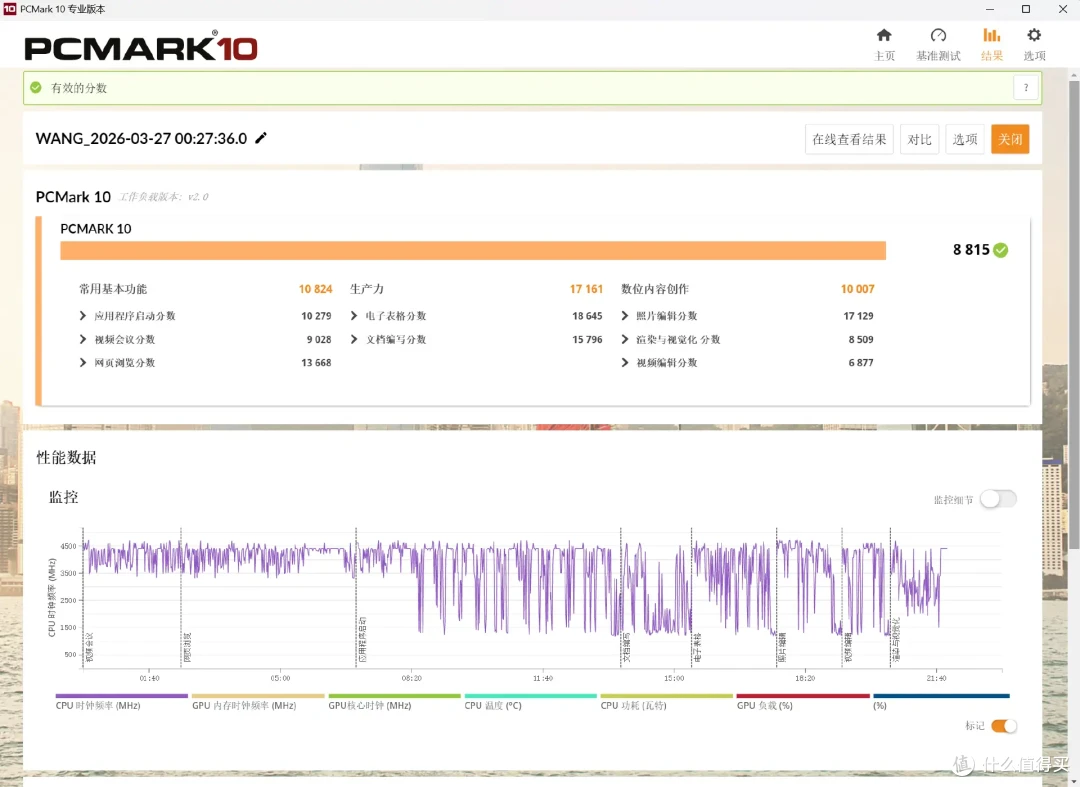
Task: Select the CPU temperature (°C) legend bar
Action: [530, 696]
